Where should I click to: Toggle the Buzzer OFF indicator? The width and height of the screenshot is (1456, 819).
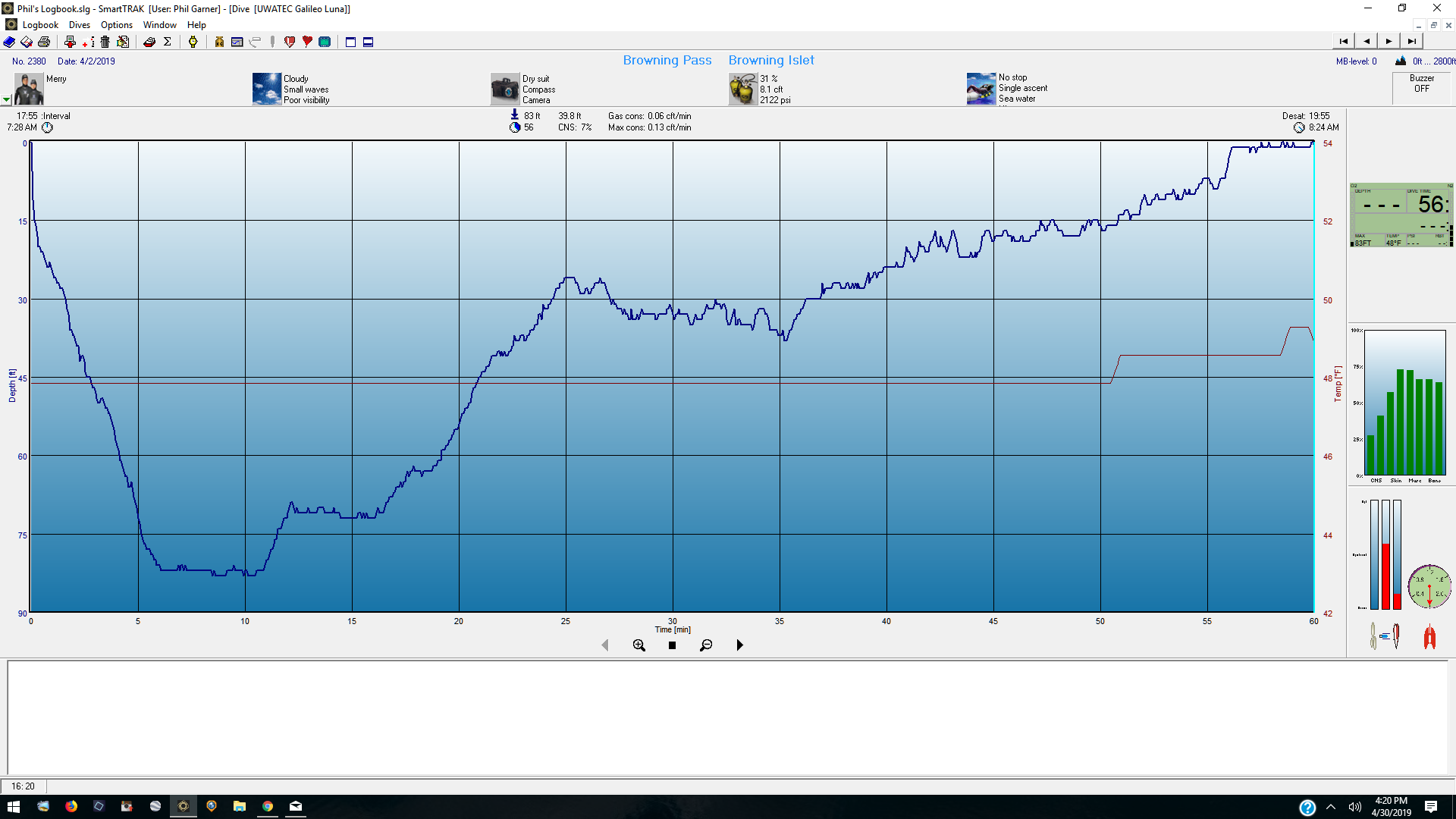click(x=1421, y=84)
